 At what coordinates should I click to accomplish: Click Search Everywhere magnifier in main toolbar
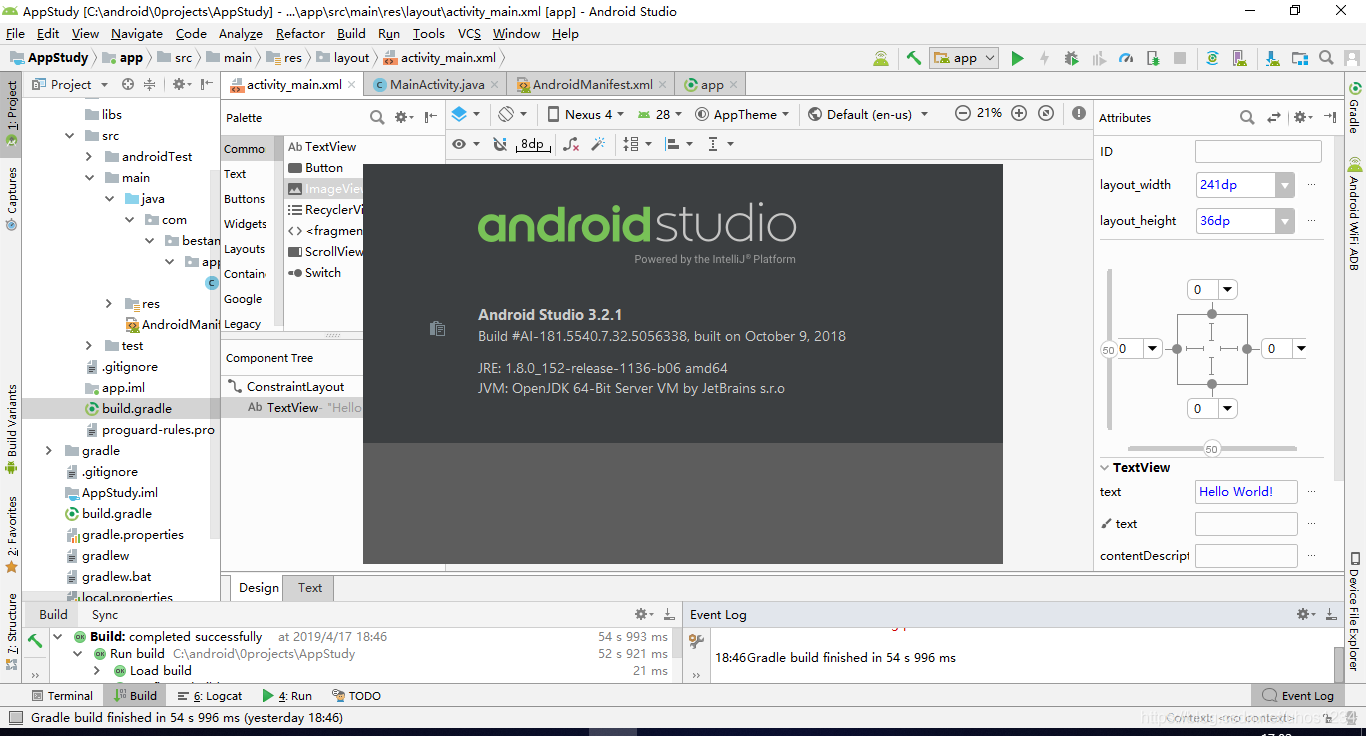pyautogui.click(x=1326, y=58)
